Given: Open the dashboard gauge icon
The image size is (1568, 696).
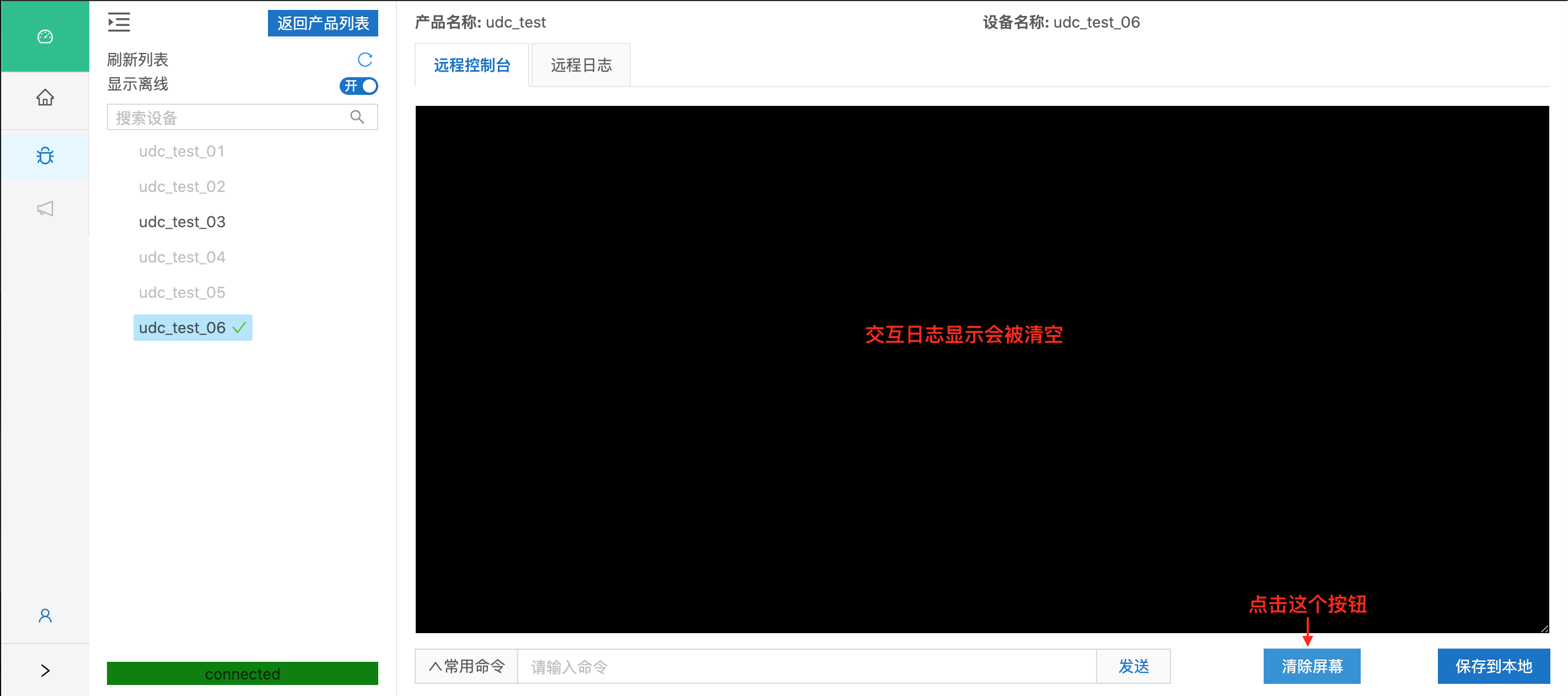Looking at the screenshot, I should coord(45,36).
